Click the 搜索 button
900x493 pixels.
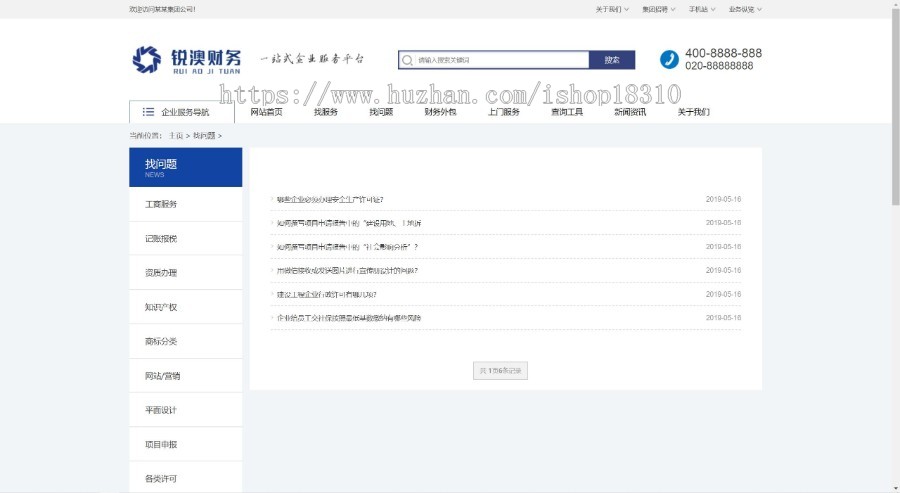point(612,60)
